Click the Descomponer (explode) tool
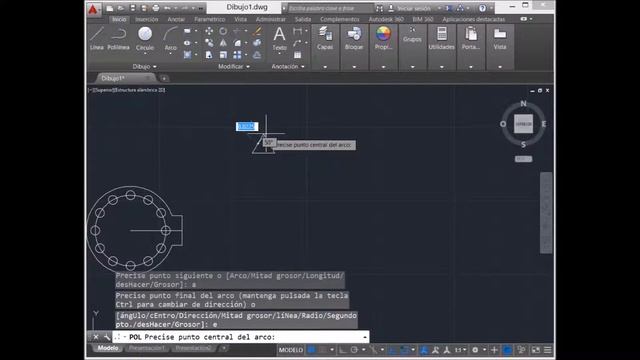640x360 pixels. pyautogui.click(x=257, y=43)
